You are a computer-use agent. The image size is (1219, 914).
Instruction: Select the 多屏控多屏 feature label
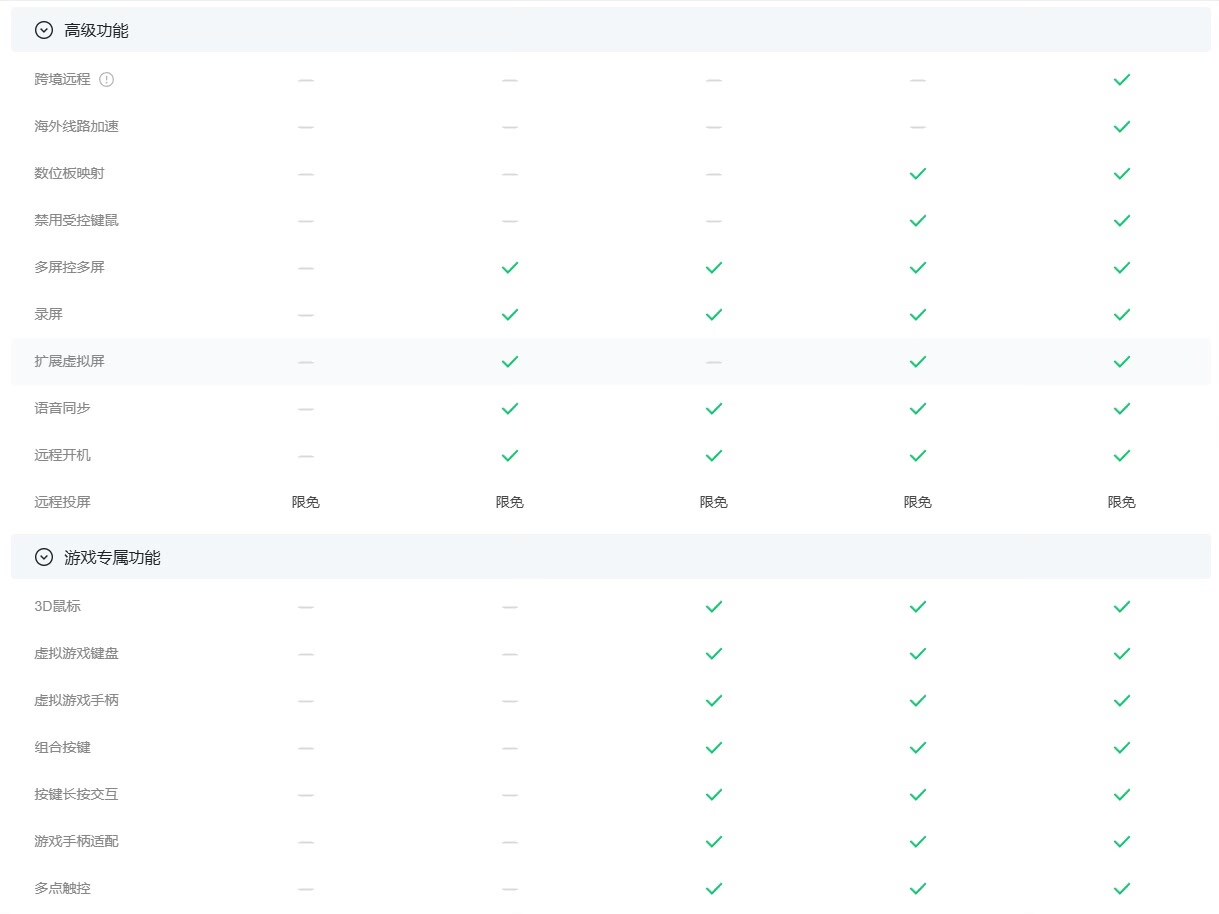pos(69,267)
